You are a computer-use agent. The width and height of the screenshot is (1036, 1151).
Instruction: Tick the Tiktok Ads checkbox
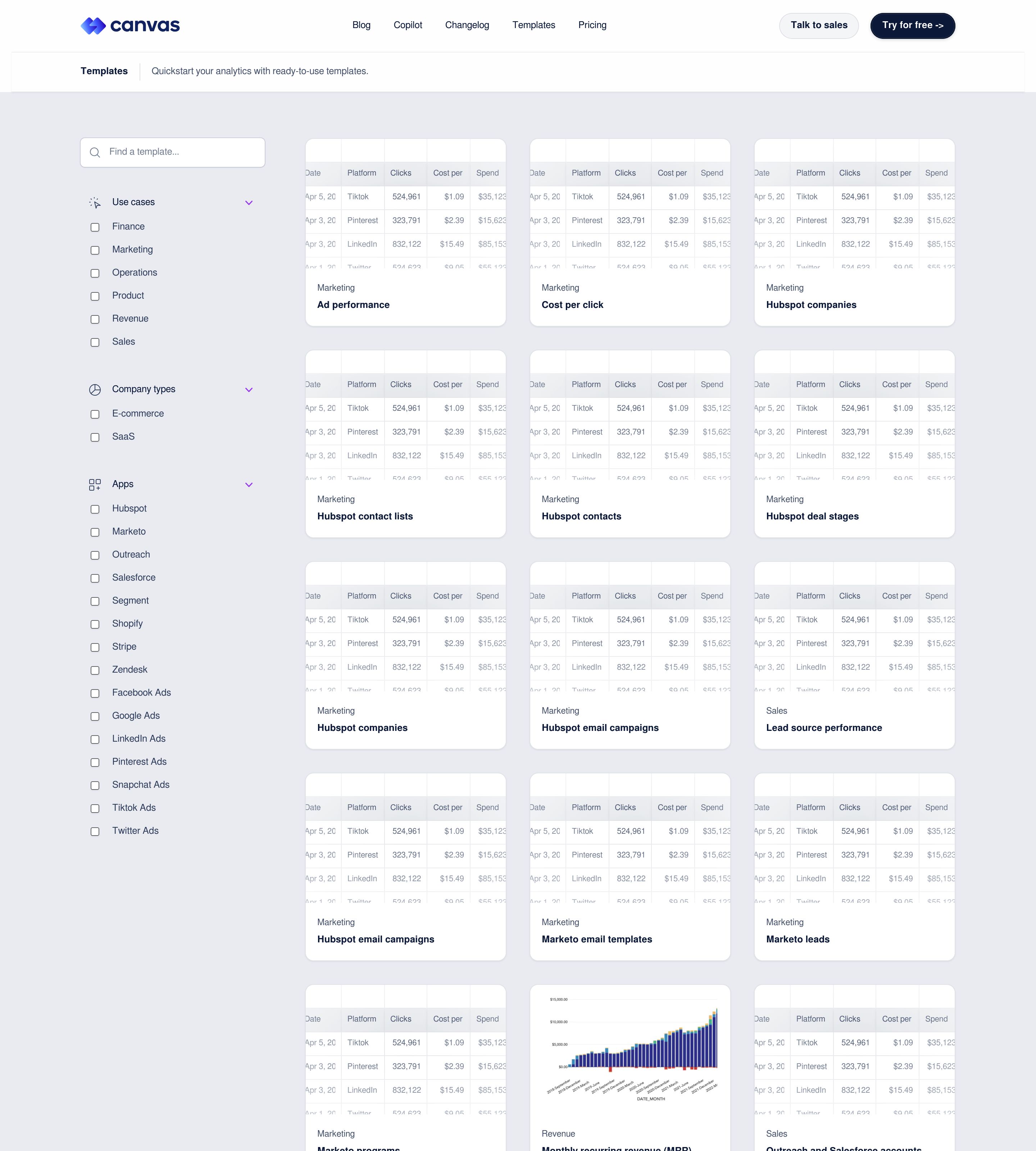coord(95,808)
